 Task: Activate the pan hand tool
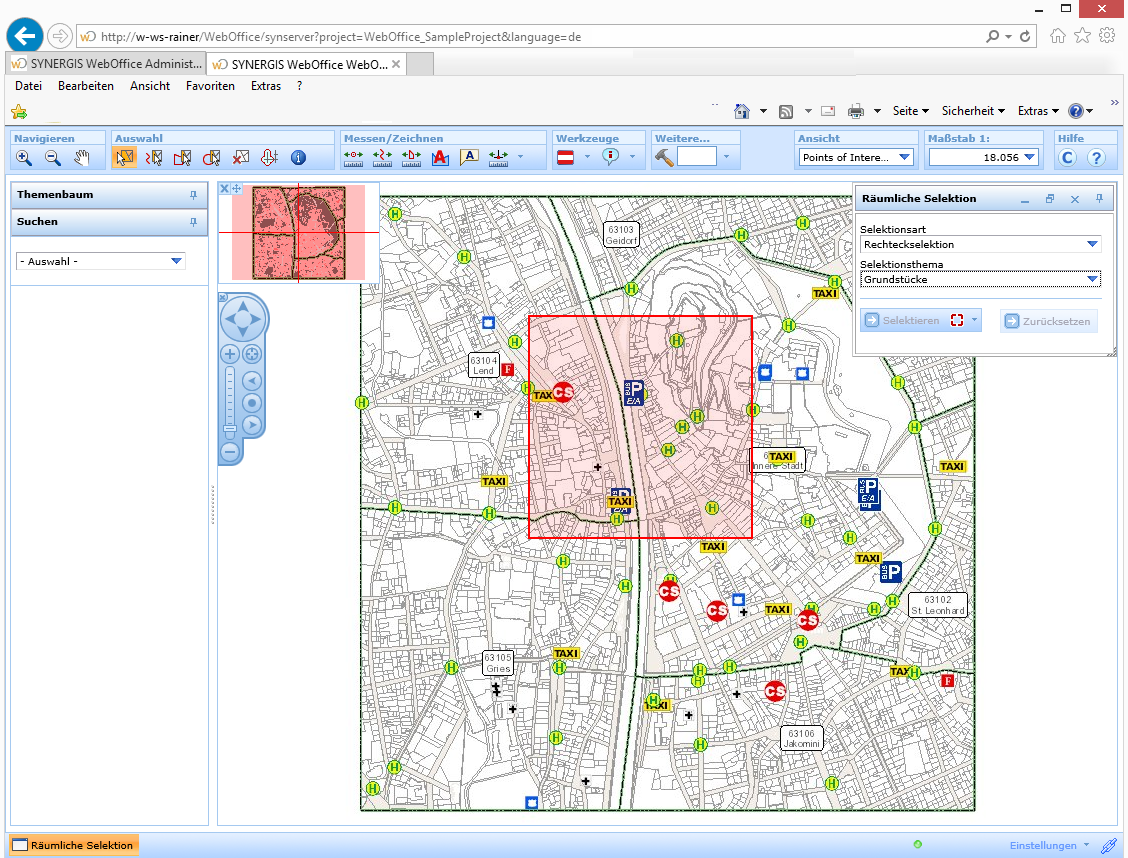tap(82, 158)
